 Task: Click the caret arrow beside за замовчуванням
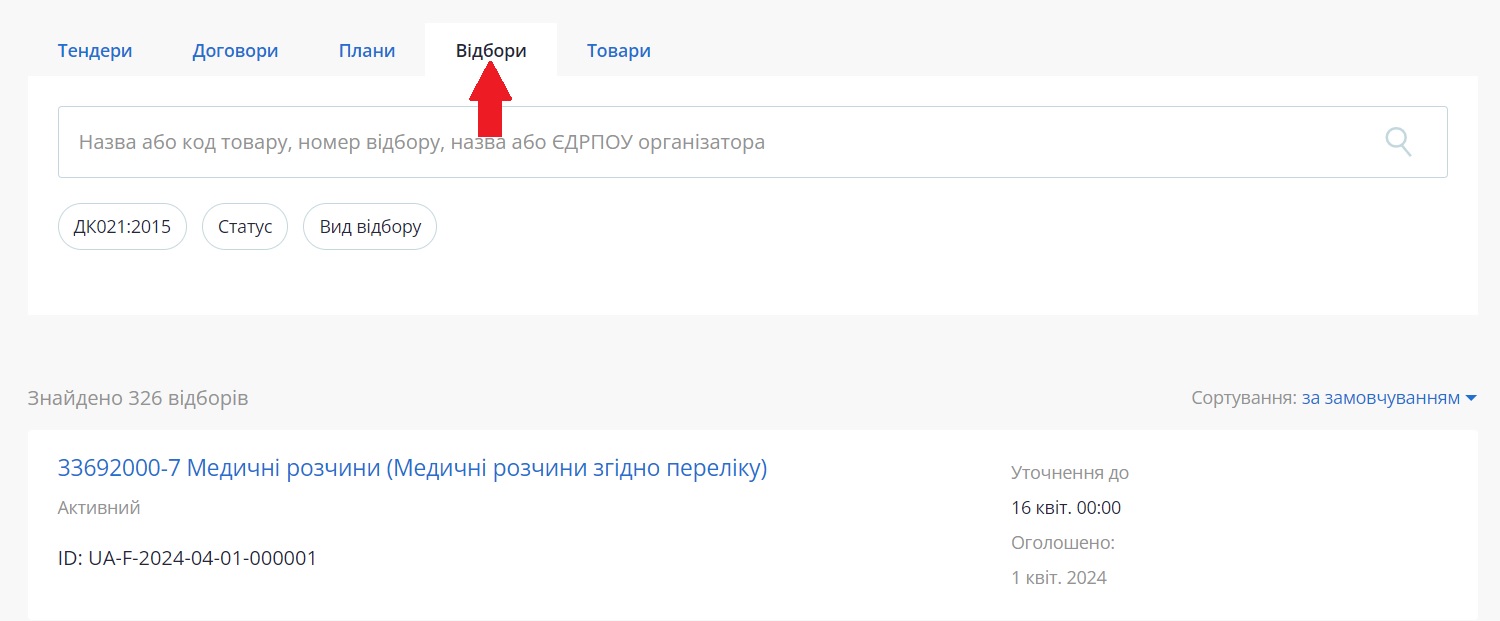click(x=1471, y=399)
